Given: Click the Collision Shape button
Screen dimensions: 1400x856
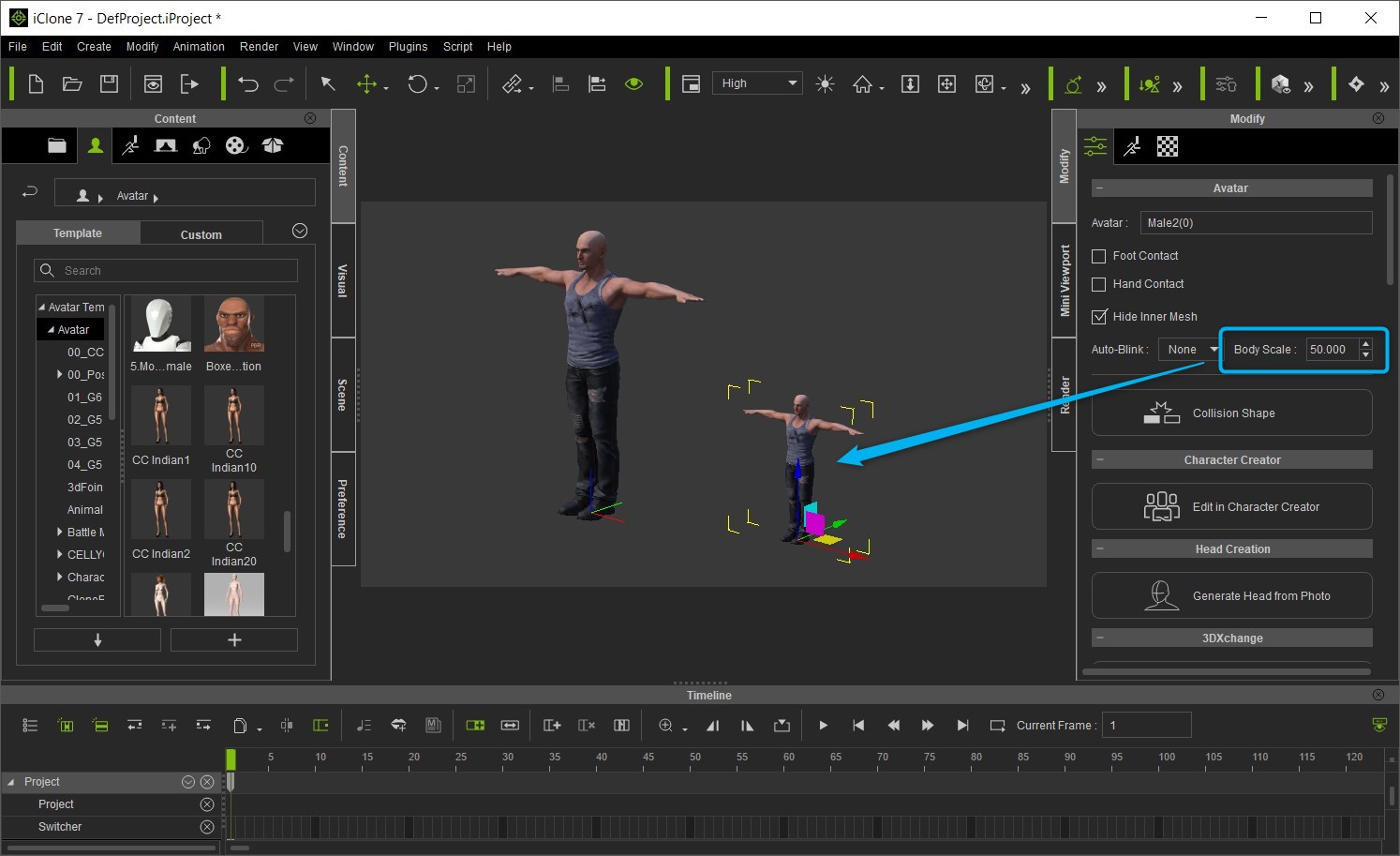Looking at the screenshot, I should 1232,413.
